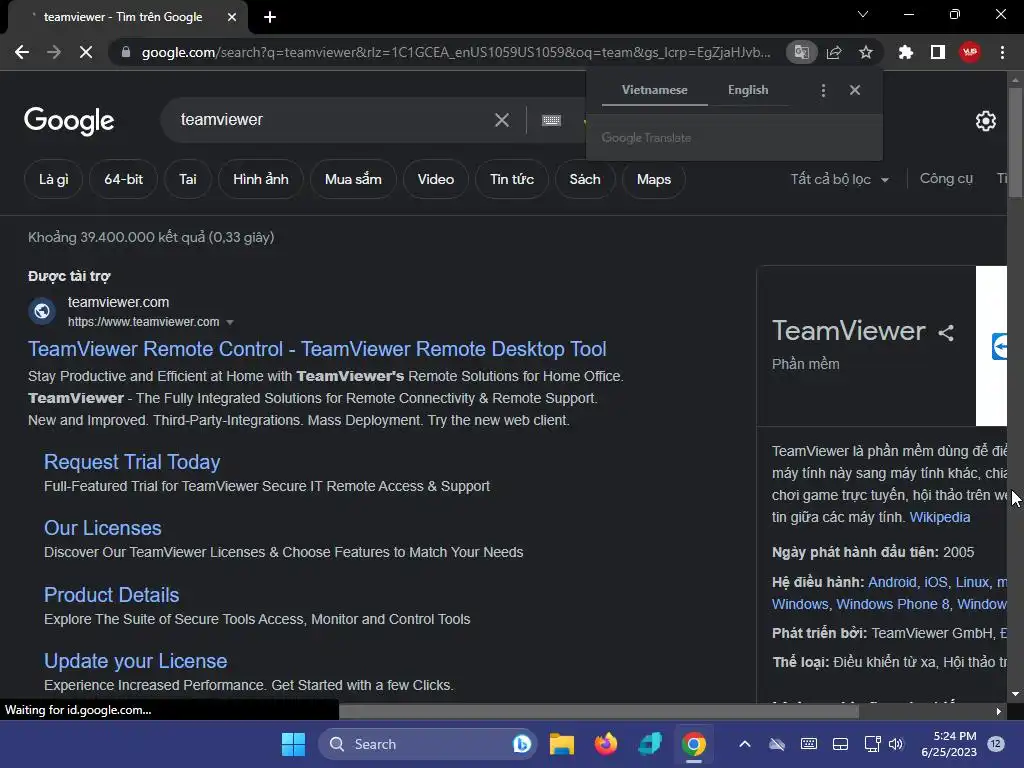This screenshot has width=1024, height=768.
Task: Open the 'Our Licenses' sitelink
Action: click(103, 528)
